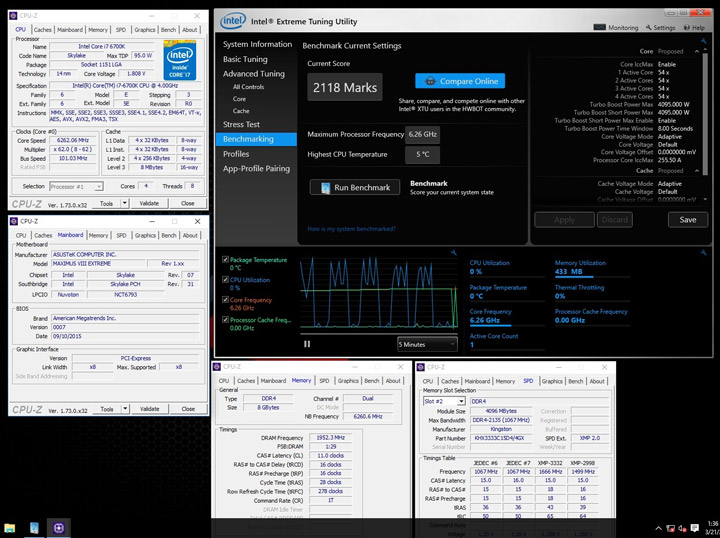This screenshot has width=720, height=538.
Task: Open the 5 Minutes time range dropdown
Action: (427, 344)
